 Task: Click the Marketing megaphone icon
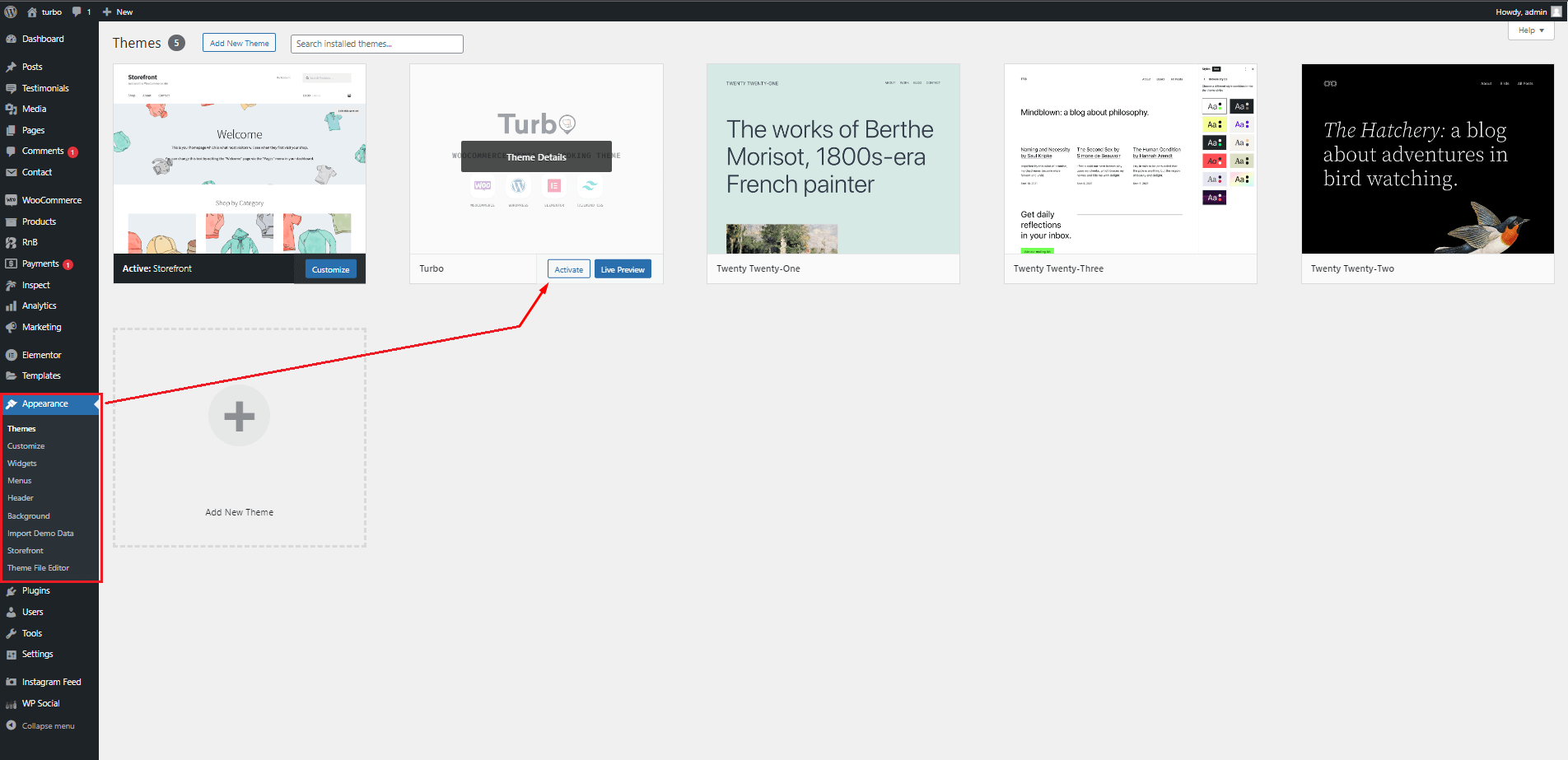pyautogui.click(x=11, y=327)
